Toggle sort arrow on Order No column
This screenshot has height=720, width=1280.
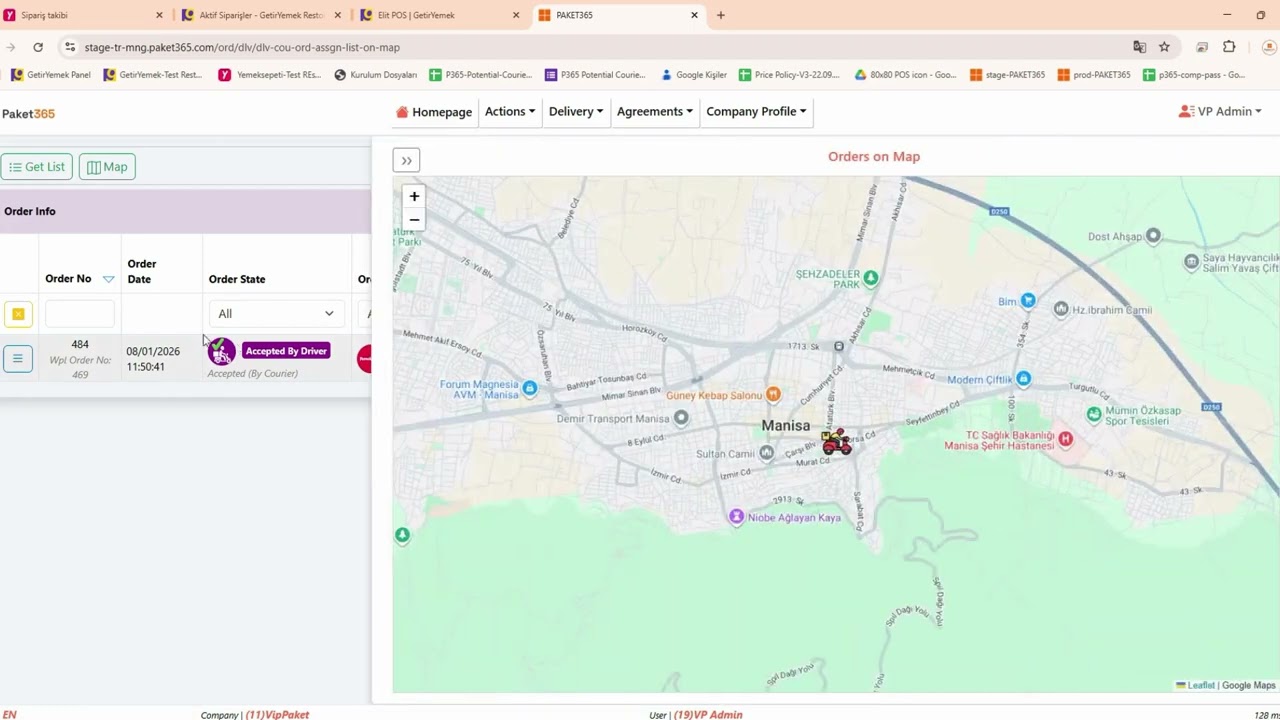[108, 279]
